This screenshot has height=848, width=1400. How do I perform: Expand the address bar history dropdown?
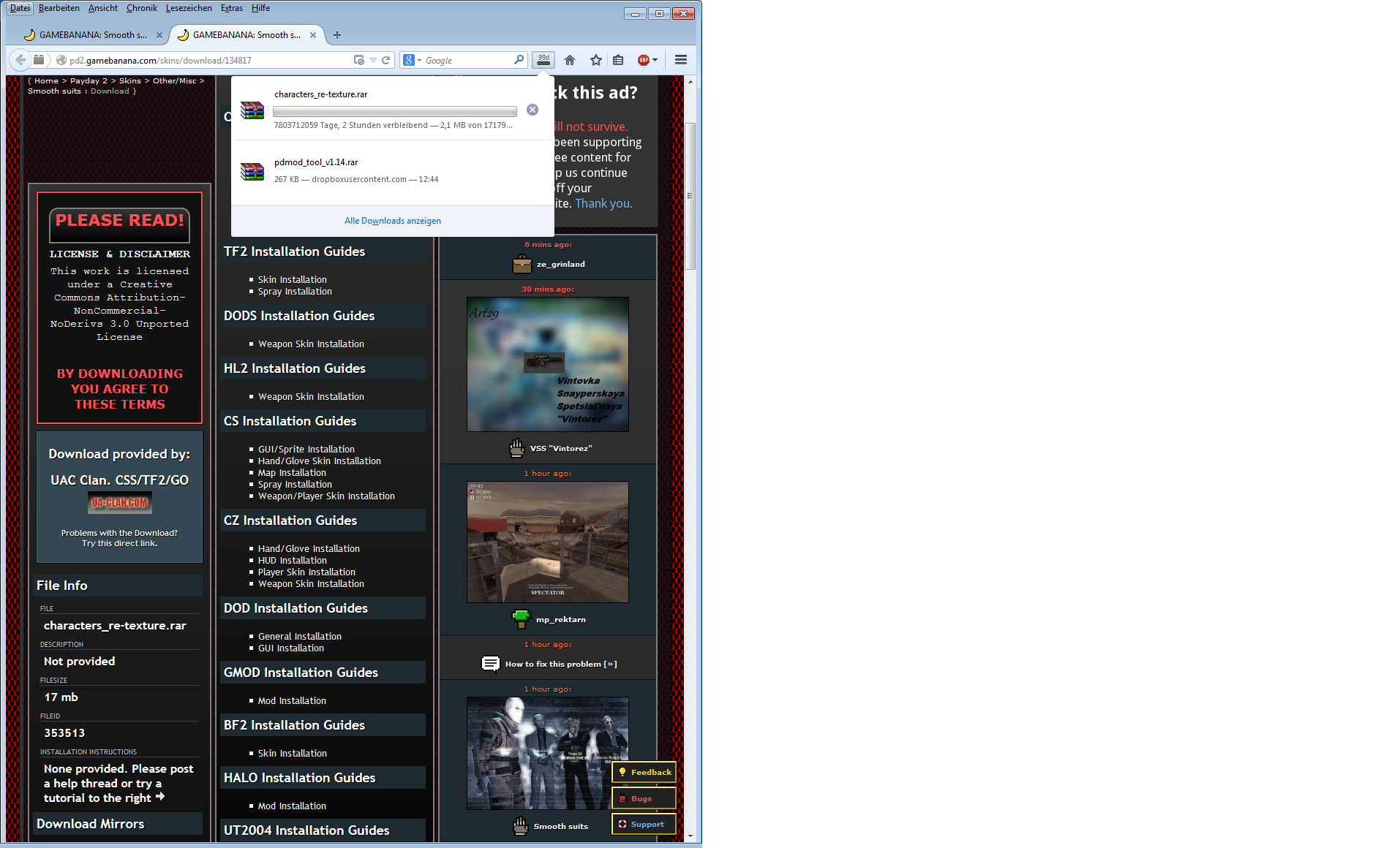coord(373,60)
